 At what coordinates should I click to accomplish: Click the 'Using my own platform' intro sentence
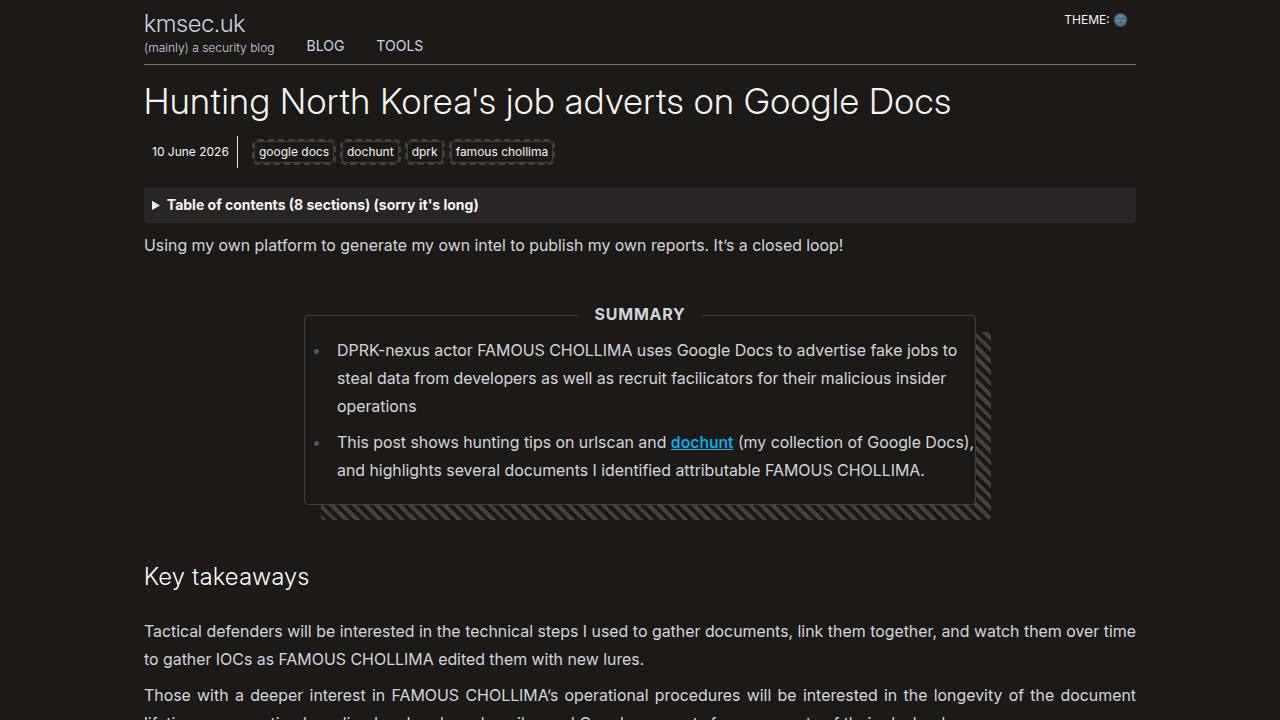[x=493, y=245]
